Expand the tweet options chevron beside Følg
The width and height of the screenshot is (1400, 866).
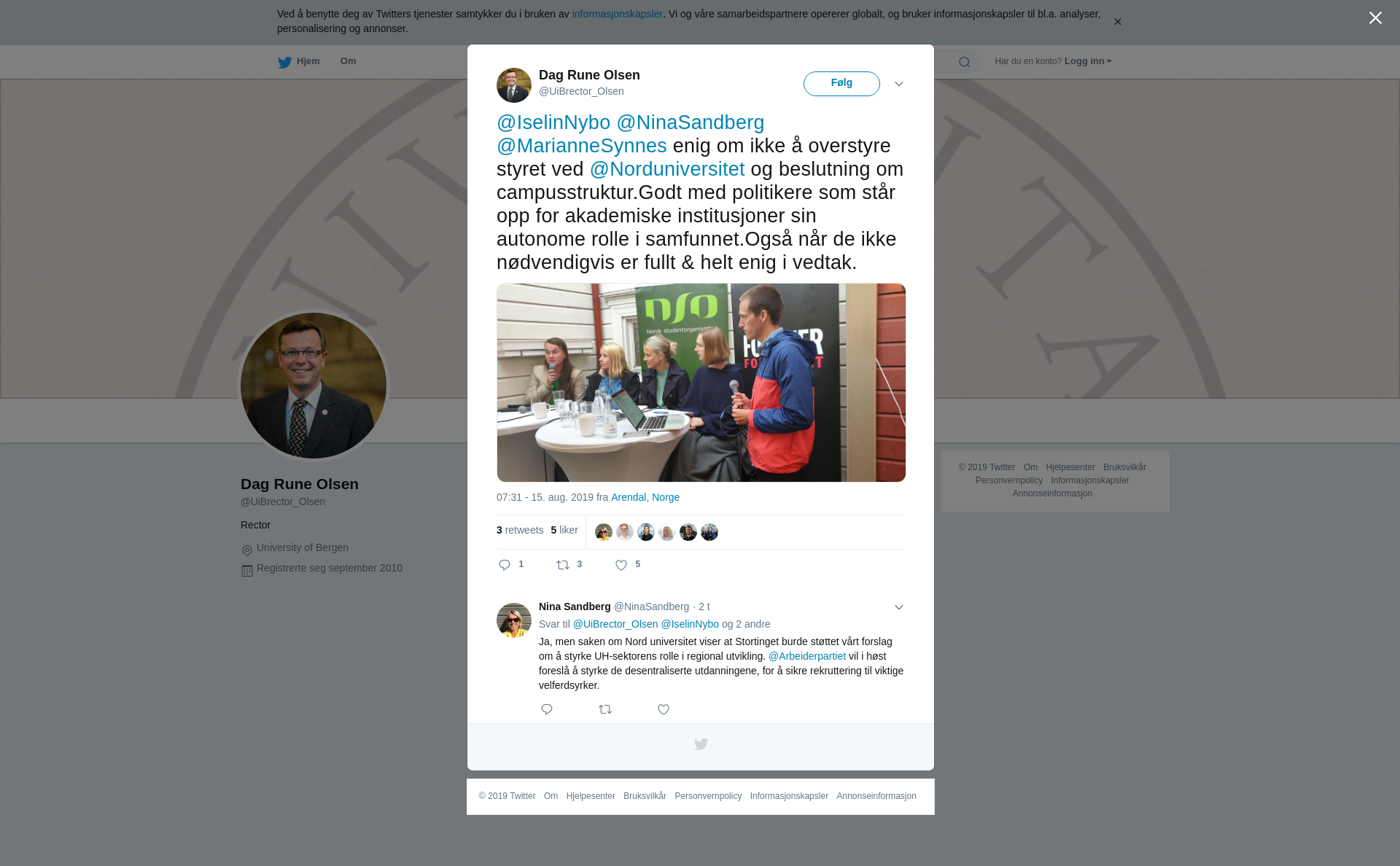click(899, 84)
